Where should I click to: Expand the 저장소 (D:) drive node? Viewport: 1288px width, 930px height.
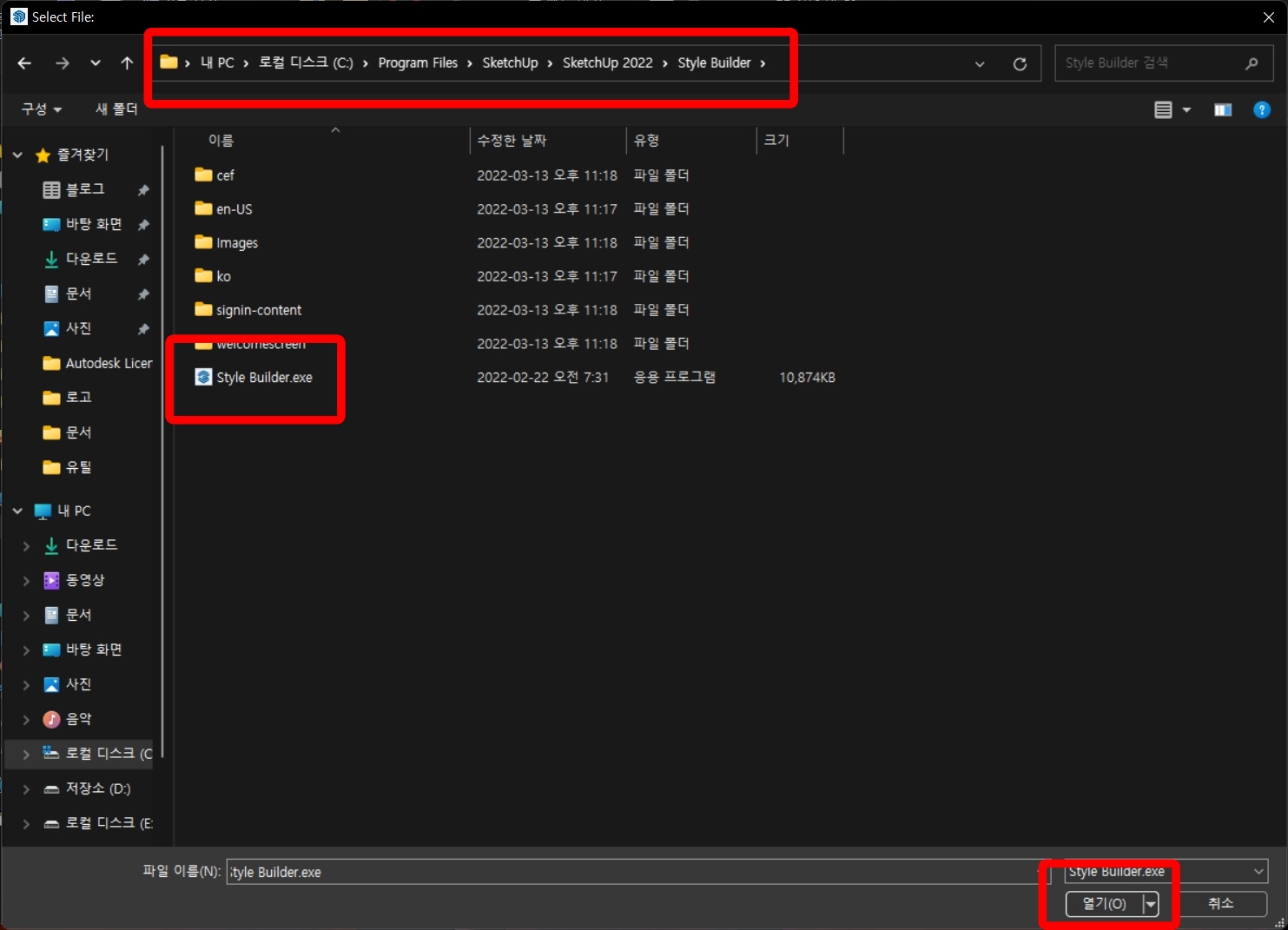point(26,789)
